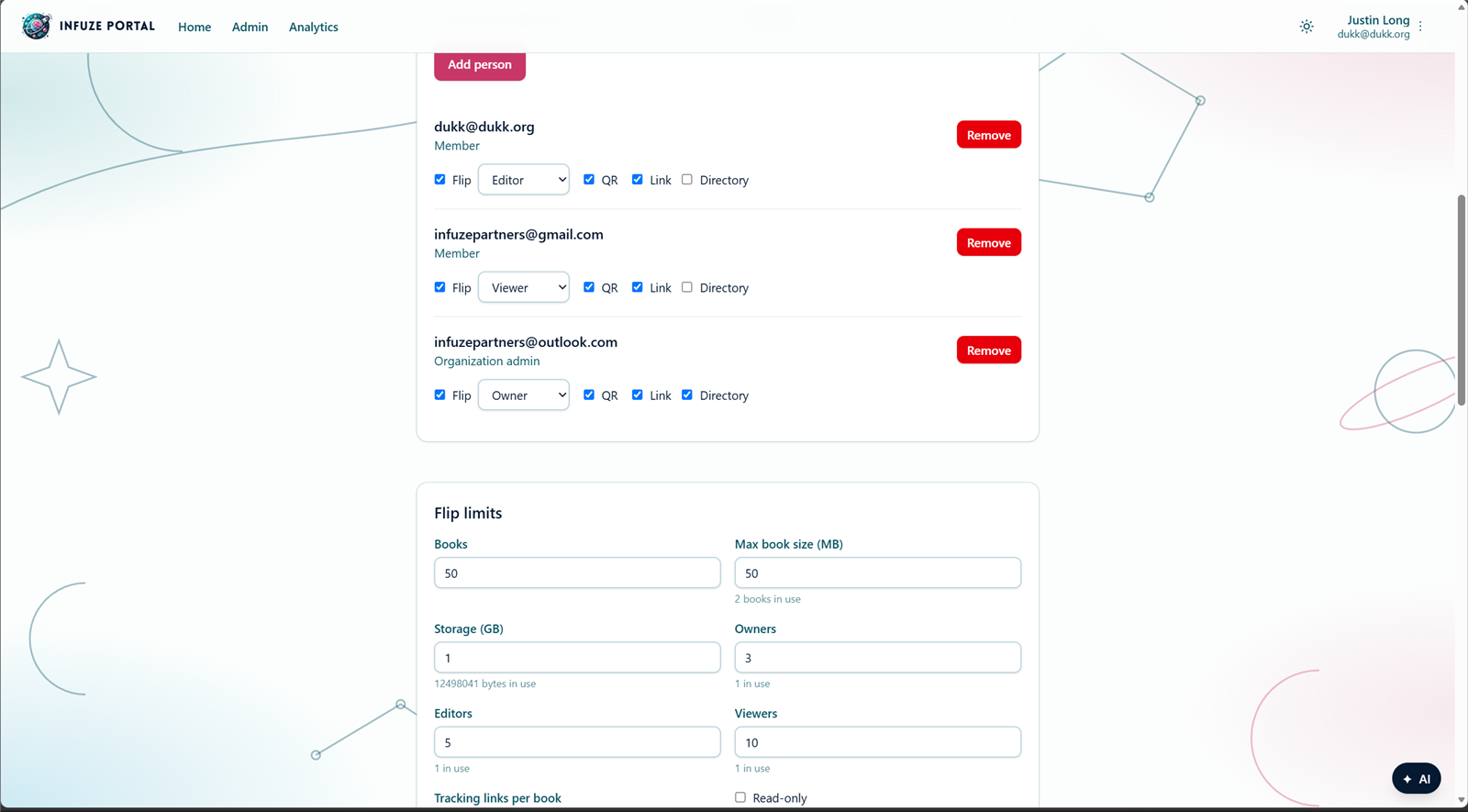Open the Analytics page

[x=314, y=27]
